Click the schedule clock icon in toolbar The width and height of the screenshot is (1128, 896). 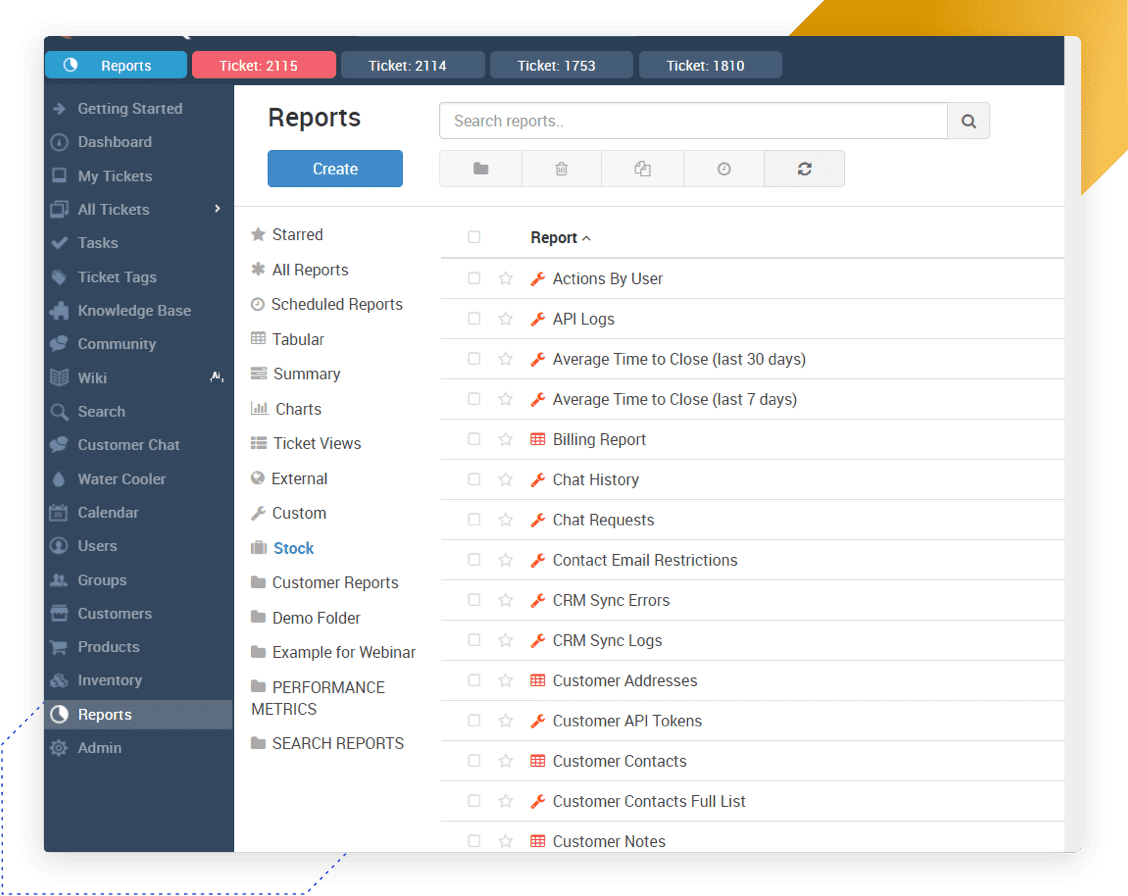tap(724, 169)
